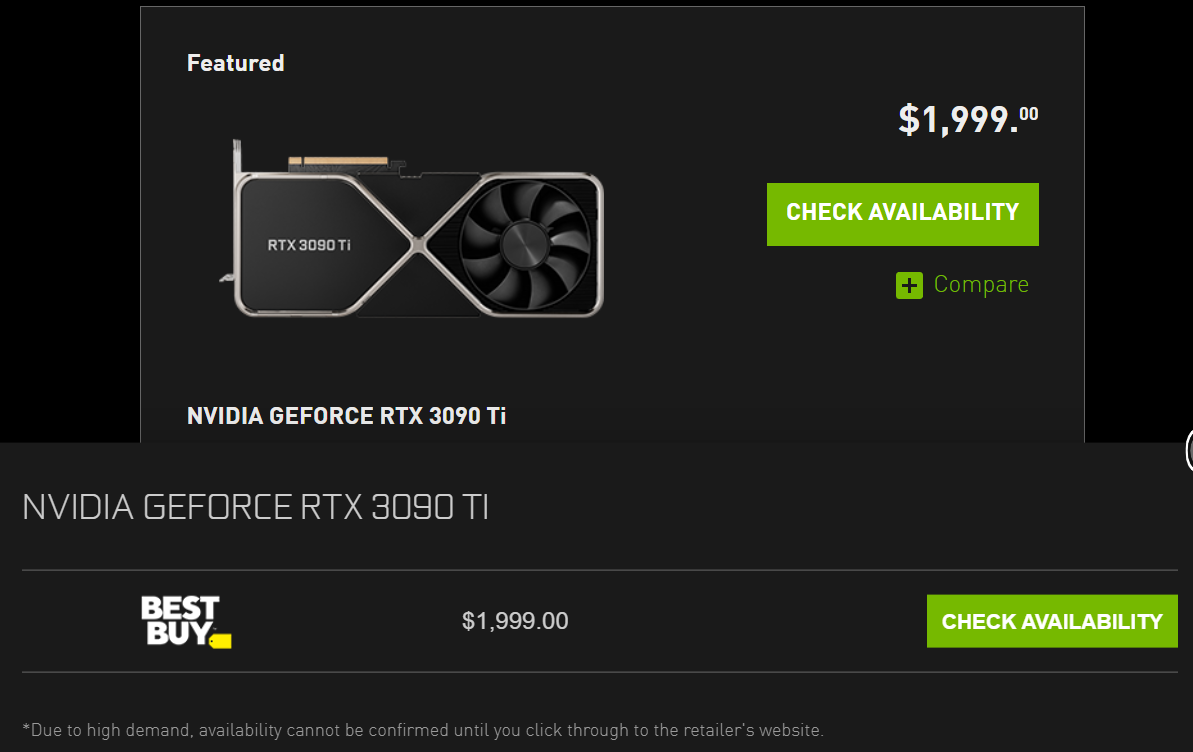This screenshot has height=752, width=1193.
Task: Open the NVIDIA GEFORCE RTX 3090 Ti product title
Action: click(346, 415)
